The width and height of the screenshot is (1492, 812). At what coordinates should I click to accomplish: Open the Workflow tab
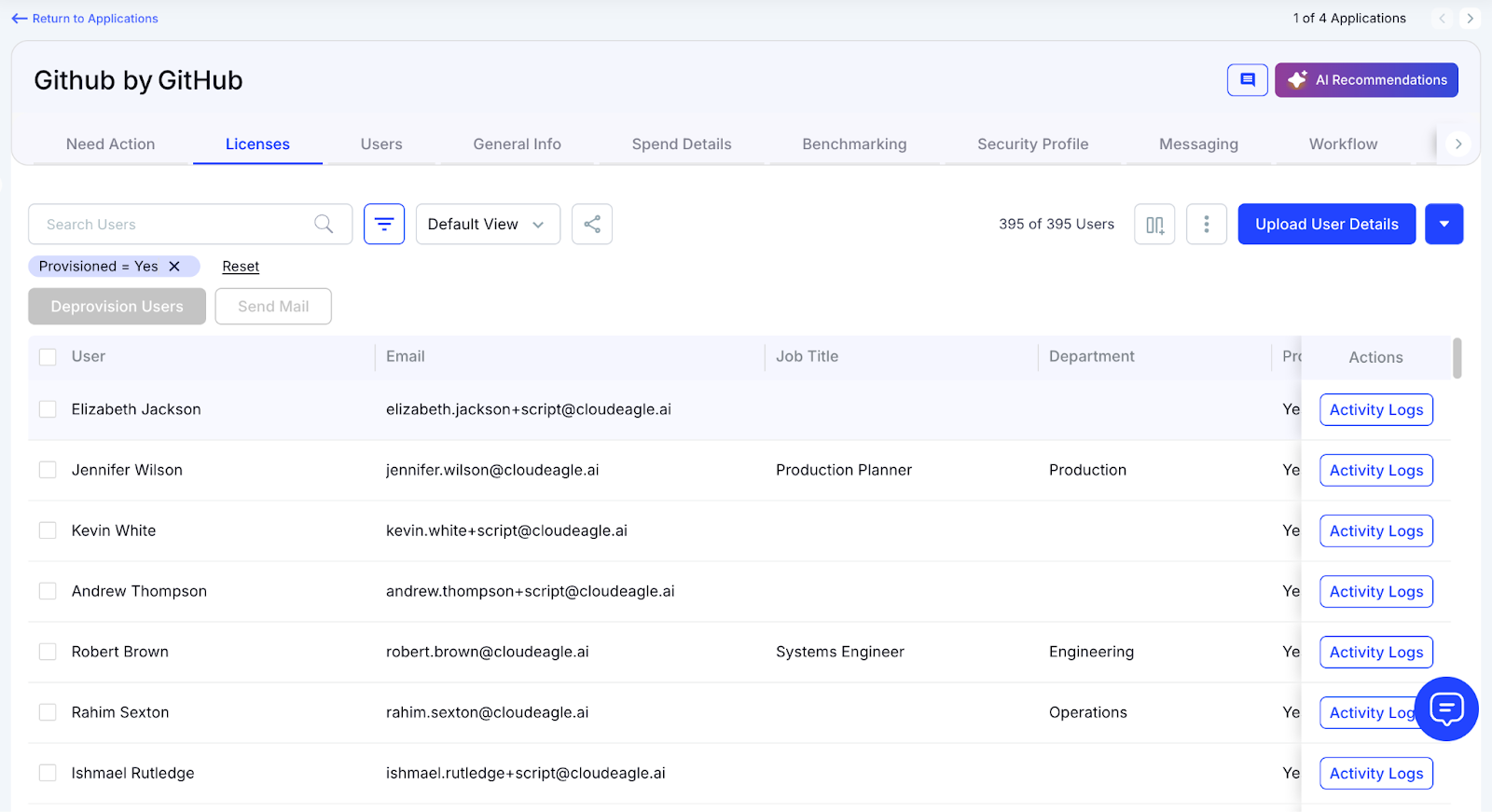tap(1343, 145)
